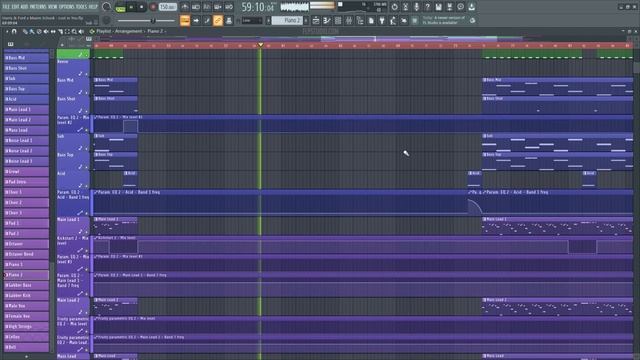Image resolution: width=640 pixels, height=360 pixels.
Task: Toggle the orange multilink to controllers icon
Action: [218, 20]
